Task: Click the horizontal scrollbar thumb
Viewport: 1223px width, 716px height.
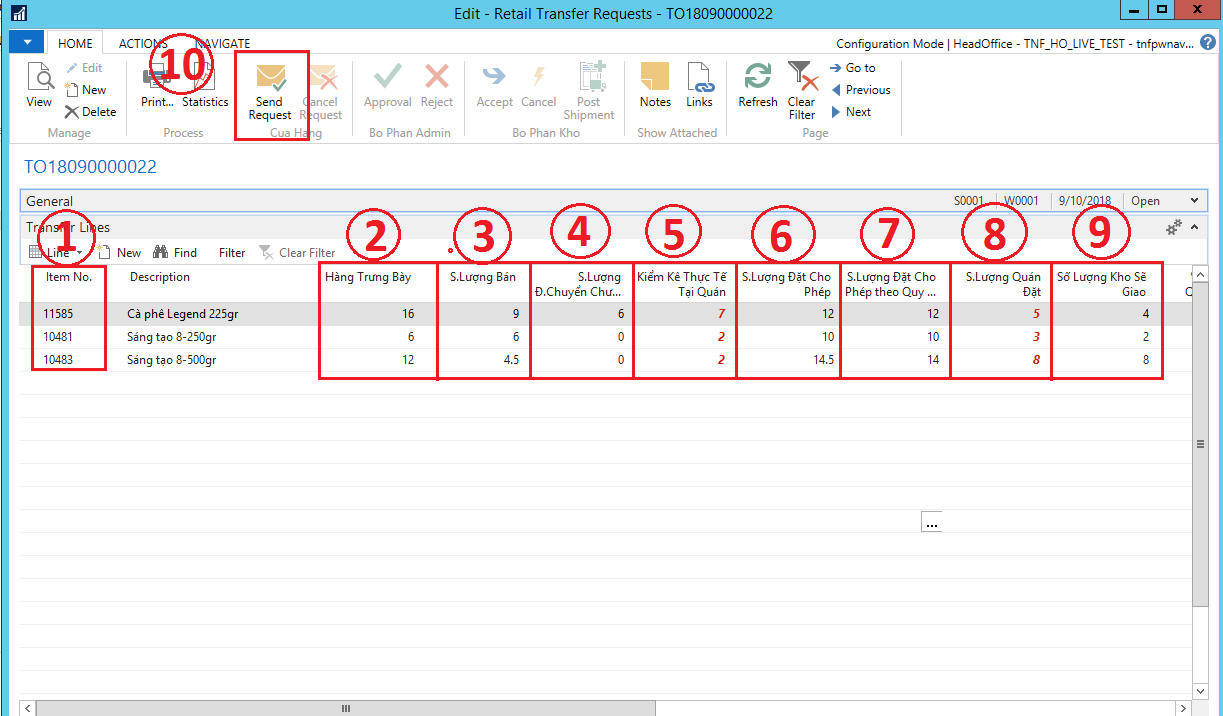Action: 346,708
